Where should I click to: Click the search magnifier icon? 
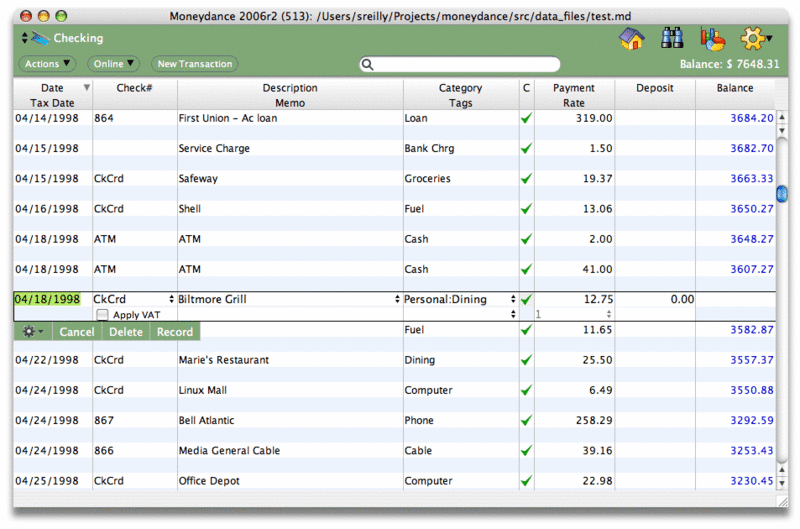(x=367, y=64)
